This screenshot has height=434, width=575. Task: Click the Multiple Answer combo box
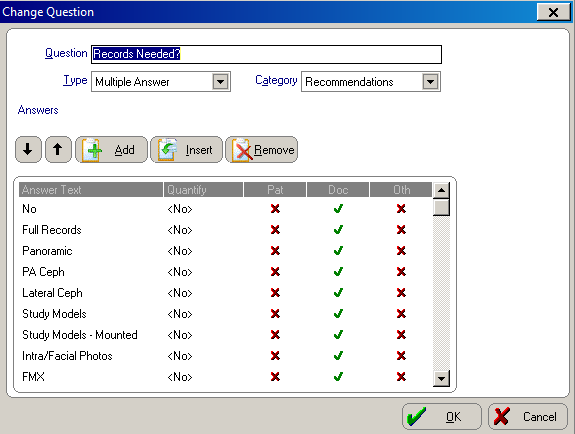(x=161, y=81)
